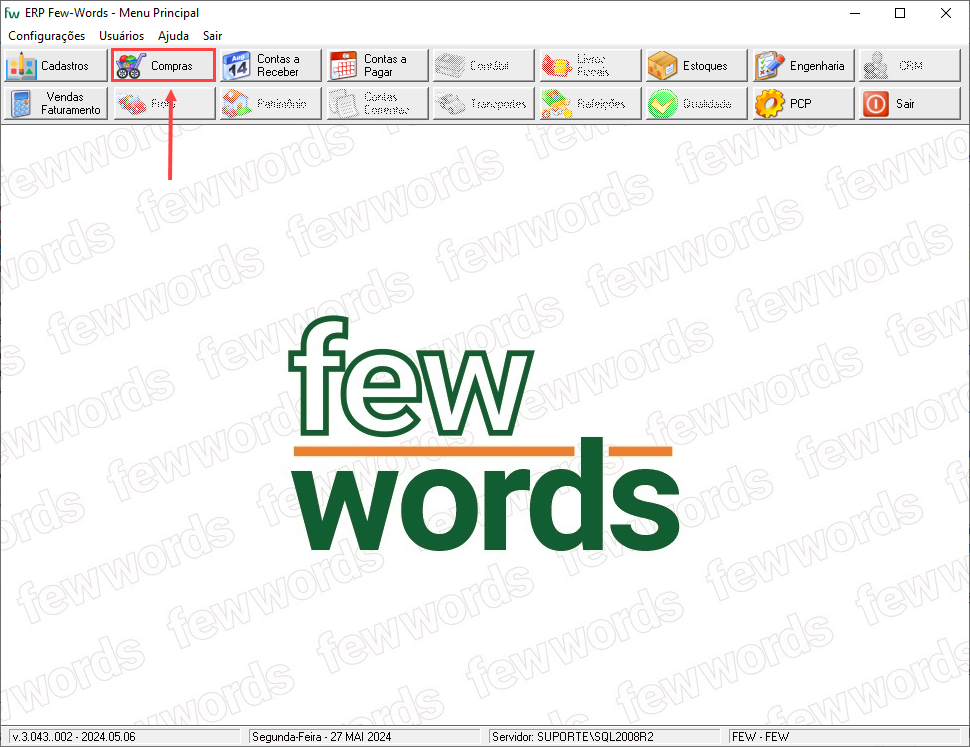This screenshot has height=747, width=970.
Task: Open Contas a Receber calendar module
Action: point(270,66)
